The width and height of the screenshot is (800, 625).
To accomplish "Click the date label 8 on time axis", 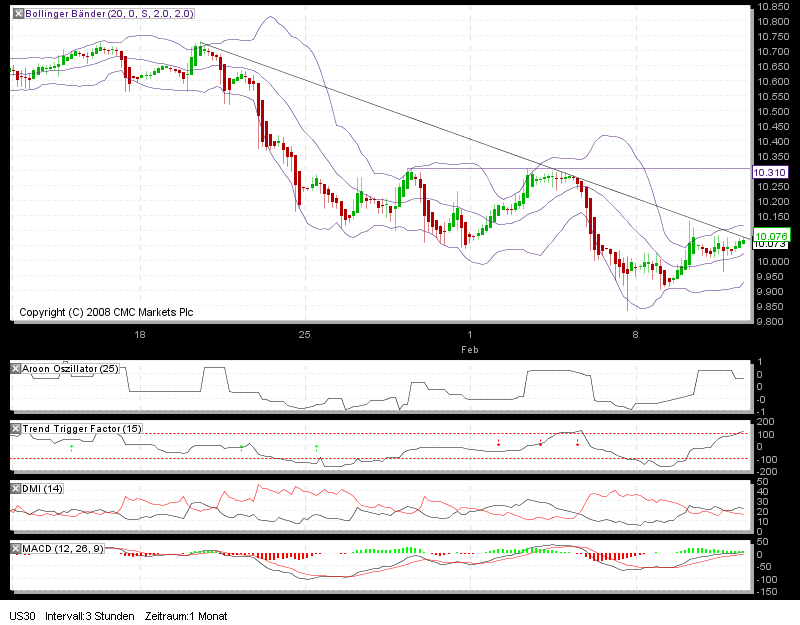I will pos(635,335).
